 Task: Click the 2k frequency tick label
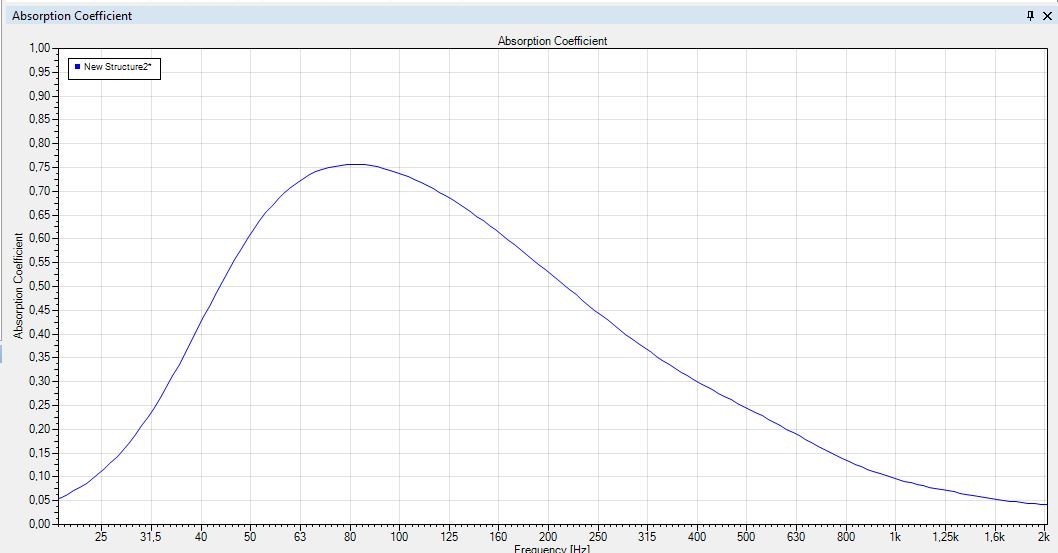(x=1044, y=537)
